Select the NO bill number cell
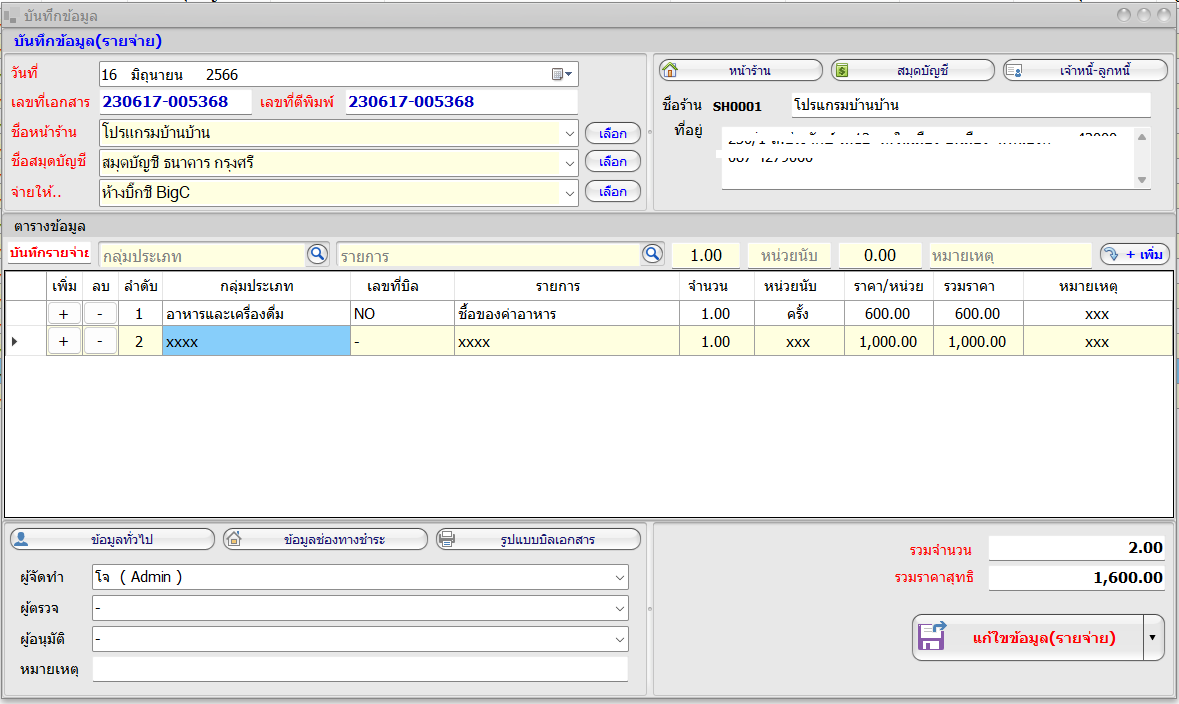 [x=402, y=314]
